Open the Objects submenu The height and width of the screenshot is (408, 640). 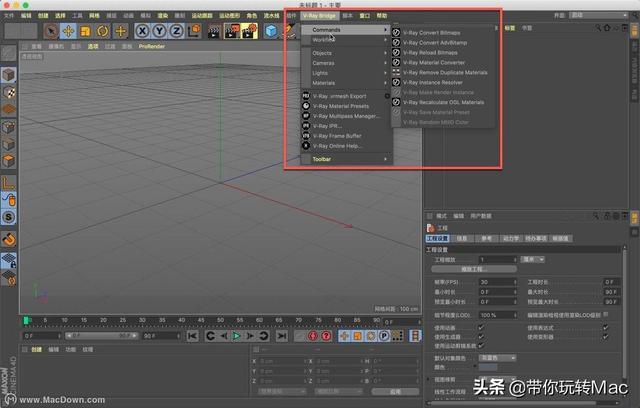point(347,53)
